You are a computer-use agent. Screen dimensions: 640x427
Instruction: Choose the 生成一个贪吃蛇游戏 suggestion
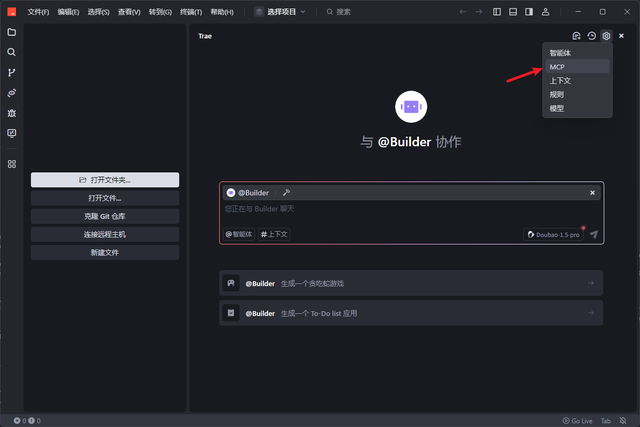(411, 283)
